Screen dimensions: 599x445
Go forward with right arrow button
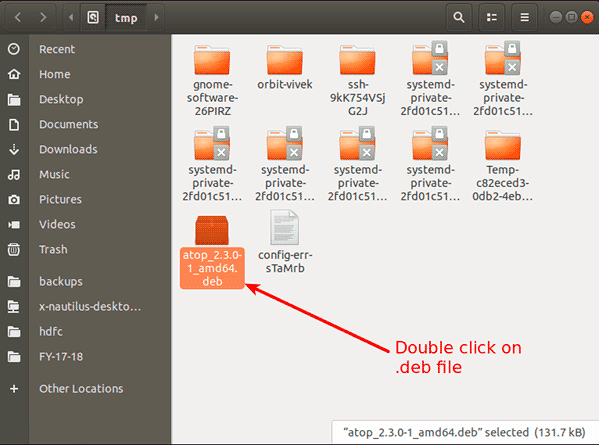click(x=43, y=17)
